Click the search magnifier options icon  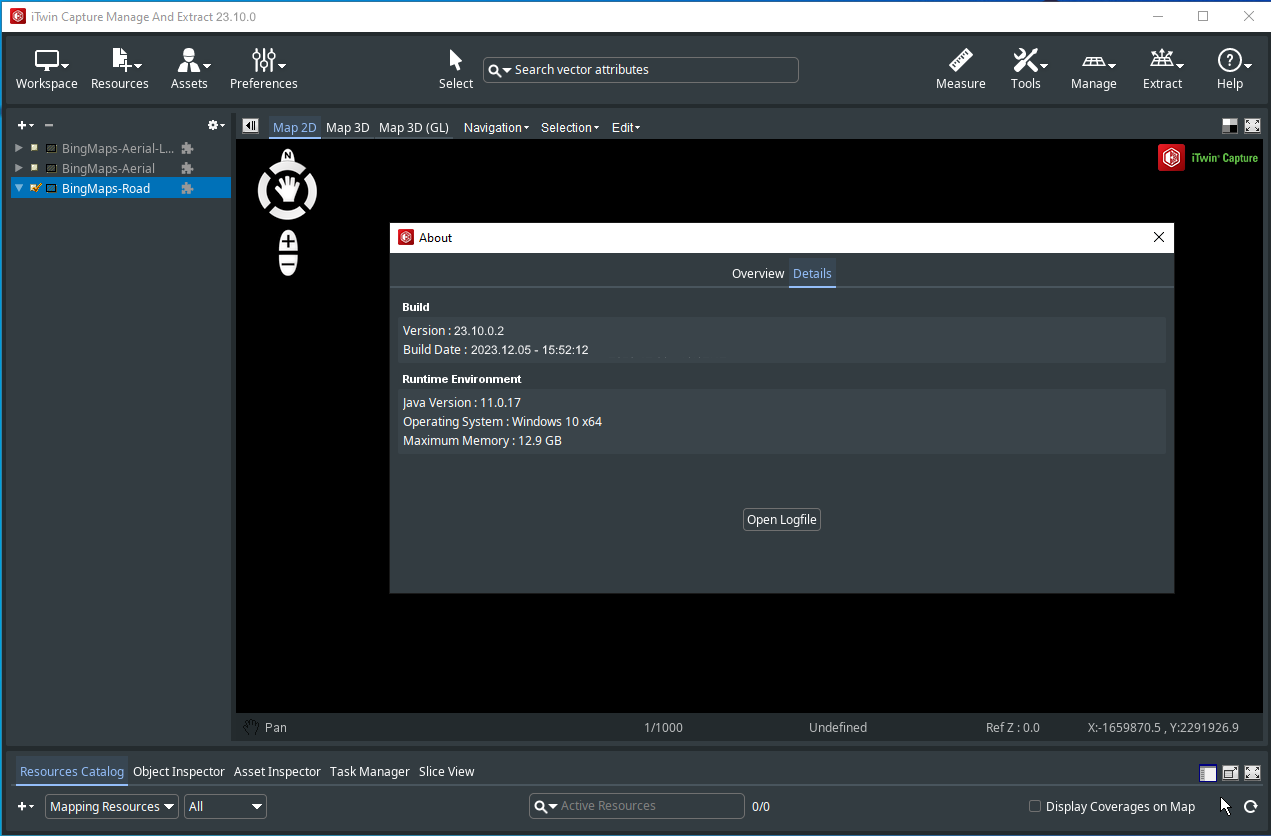point(499,70)
